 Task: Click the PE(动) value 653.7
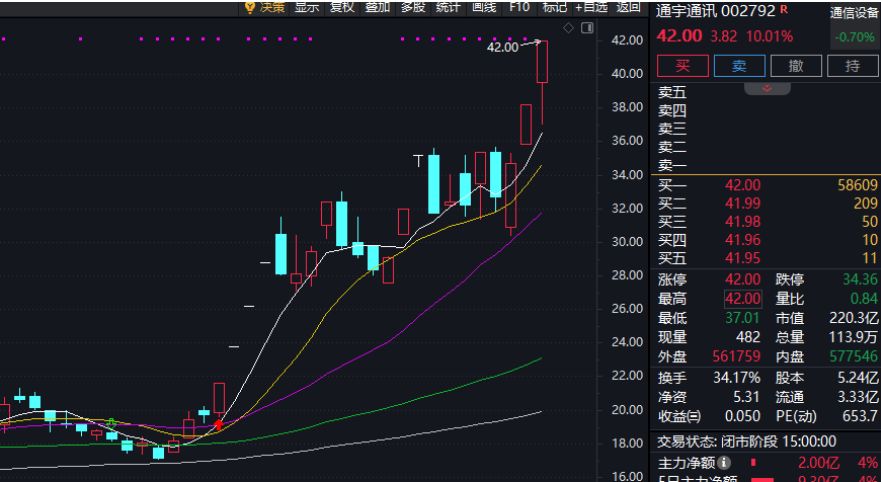point(860,416)
